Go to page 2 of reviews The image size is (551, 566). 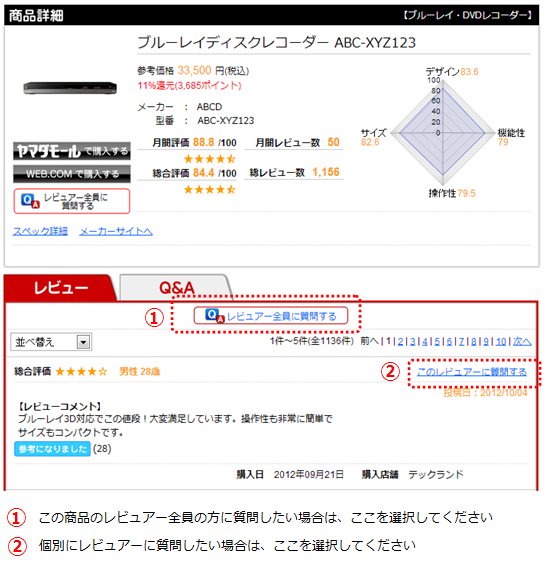click(400, 341)
